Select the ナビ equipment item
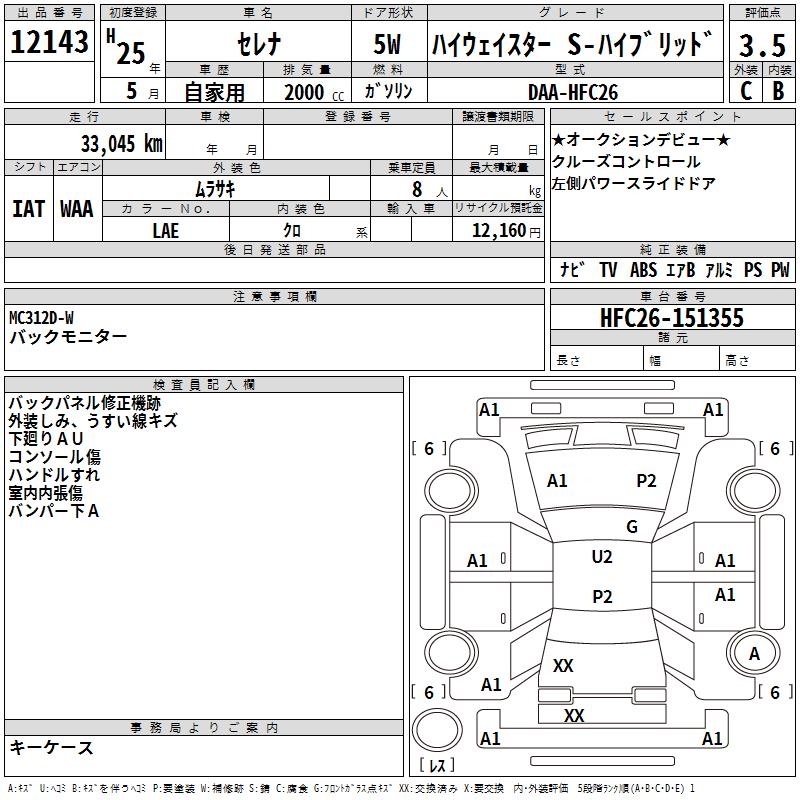Viewport: 800px width, 800px height. [572, 269]
